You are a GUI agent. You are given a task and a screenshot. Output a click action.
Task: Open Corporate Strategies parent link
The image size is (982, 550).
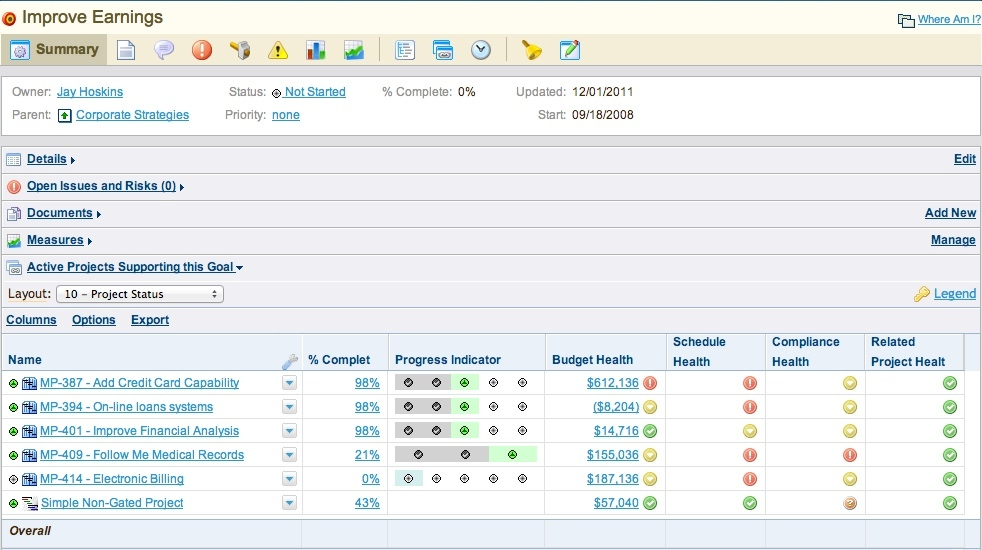coord(132,115)
